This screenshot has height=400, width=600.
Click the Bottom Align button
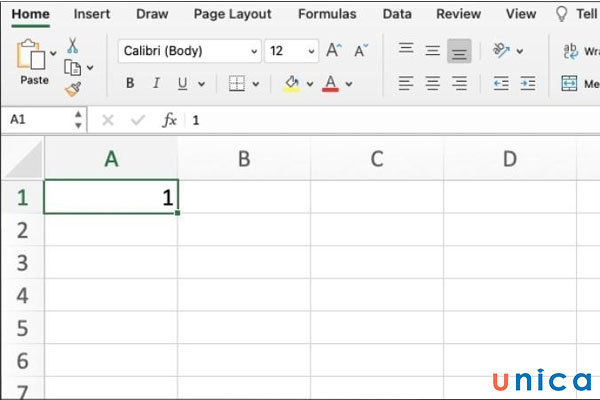point(459,51)
